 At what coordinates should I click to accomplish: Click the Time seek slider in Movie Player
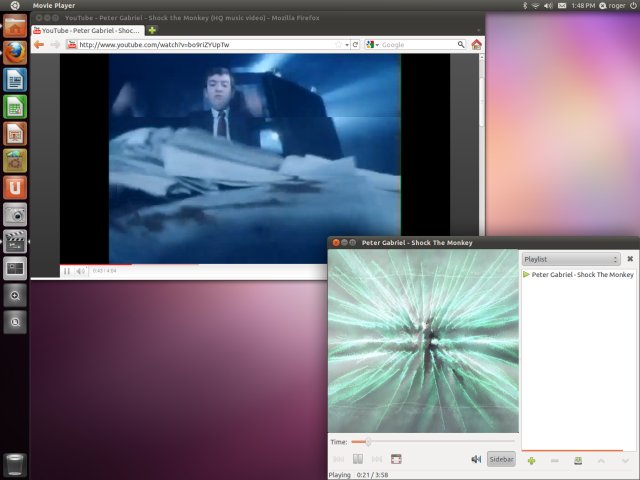tap(433, 442)
